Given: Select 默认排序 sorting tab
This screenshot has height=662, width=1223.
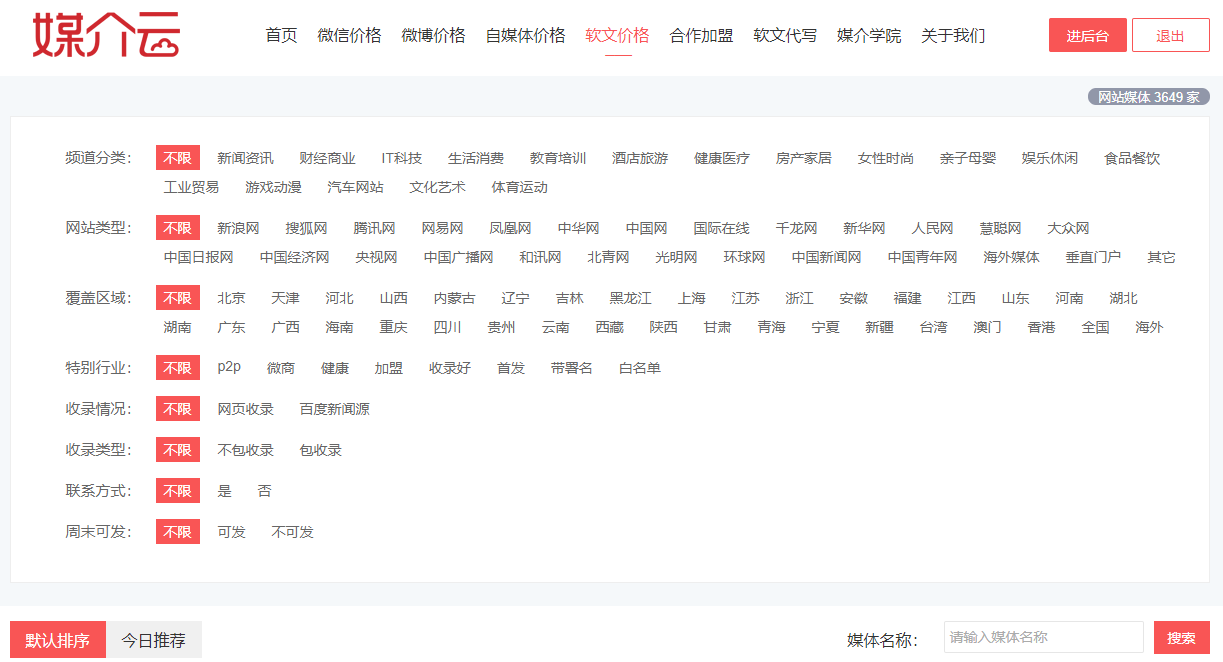Looking at the screenshot, I should click(x=57, y=640).
